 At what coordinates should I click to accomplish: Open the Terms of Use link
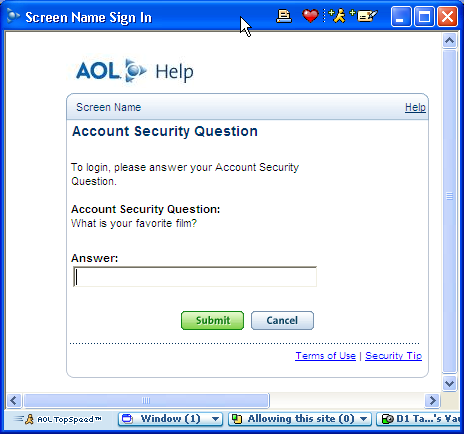325,356
